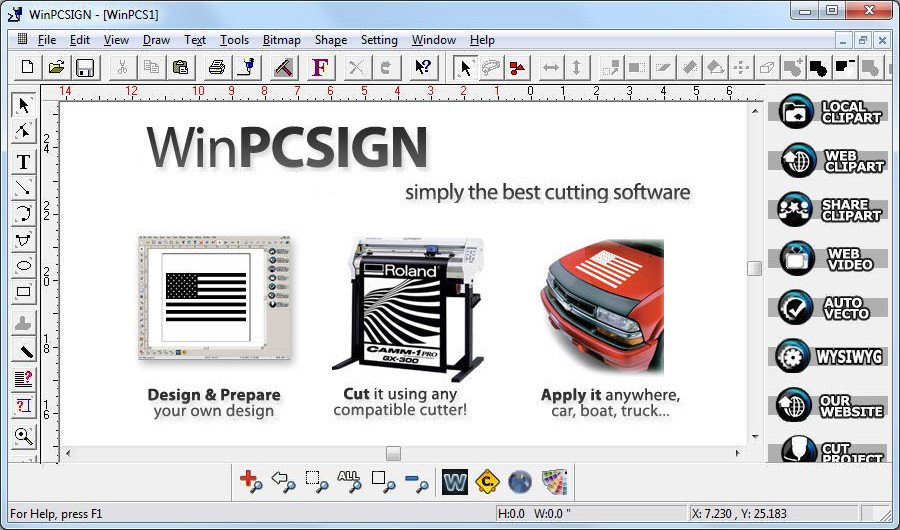This screenshot has width=900, height=530.
Task: Open Web Video
Action: click(829, 258)
